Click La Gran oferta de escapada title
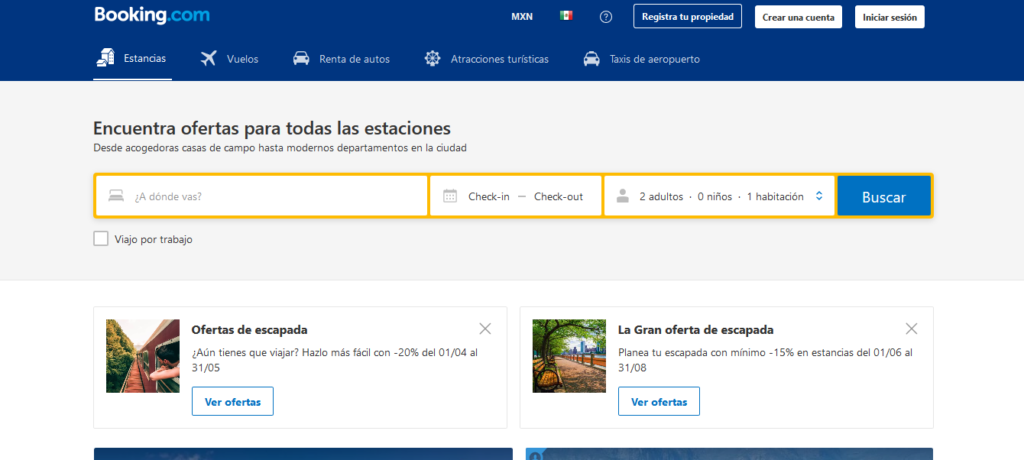 click(696, 330)
